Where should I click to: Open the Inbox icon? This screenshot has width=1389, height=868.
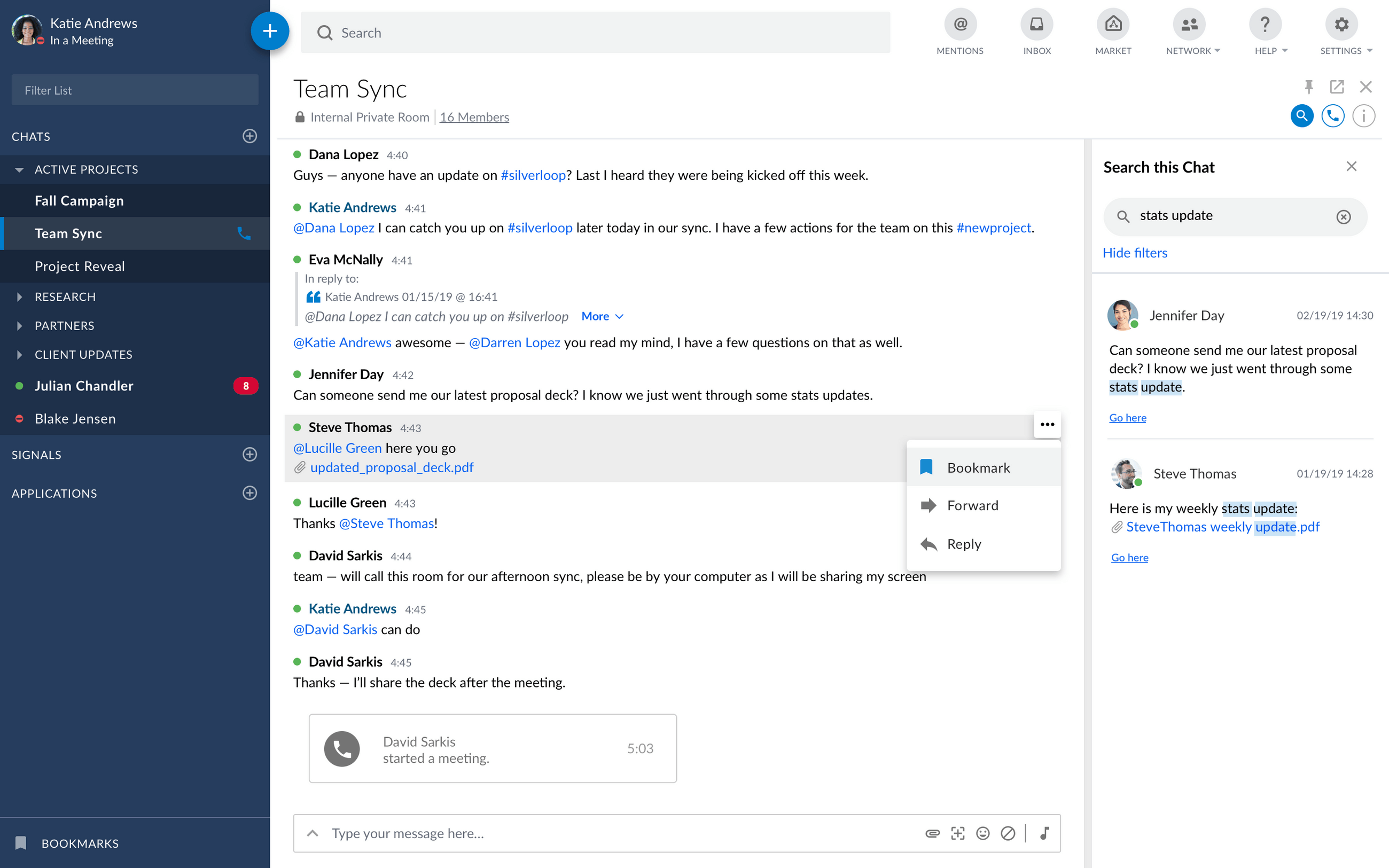point(1036,25)
